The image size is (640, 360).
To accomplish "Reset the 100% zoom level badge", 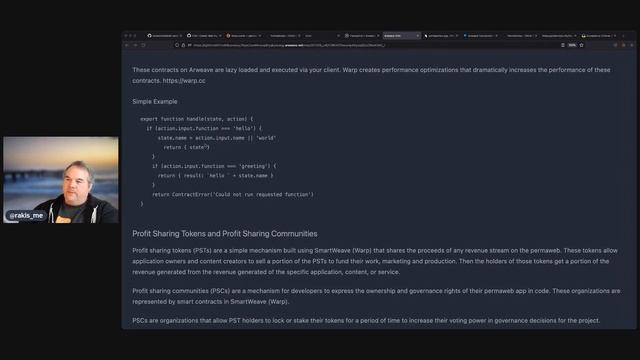I will tap(572, 45).
